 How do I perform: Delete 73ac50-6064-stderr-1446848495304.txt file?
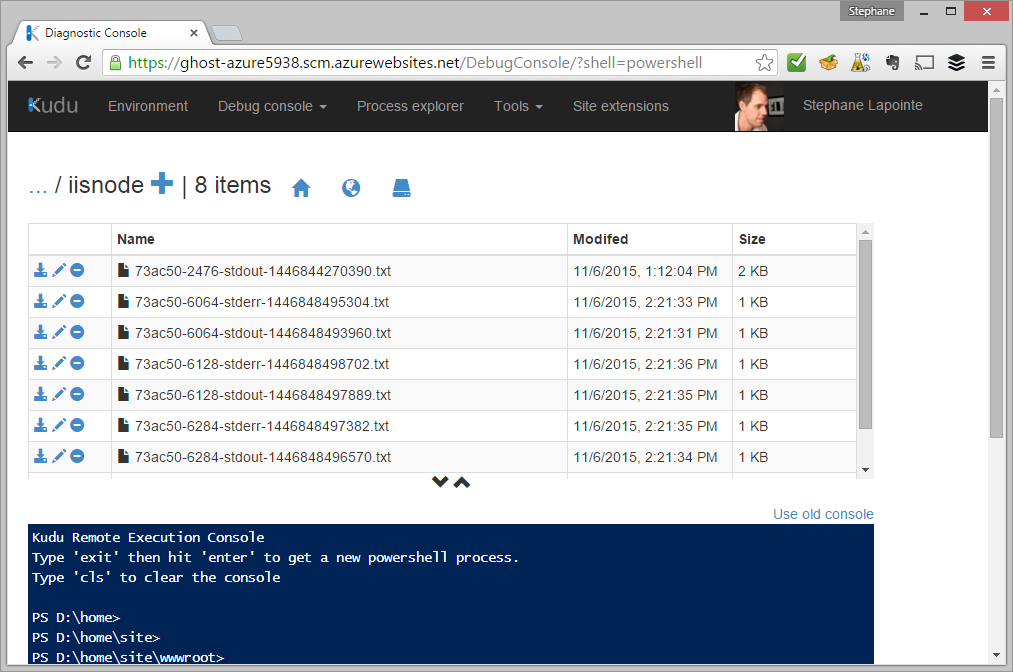click(x=77, y=301)
